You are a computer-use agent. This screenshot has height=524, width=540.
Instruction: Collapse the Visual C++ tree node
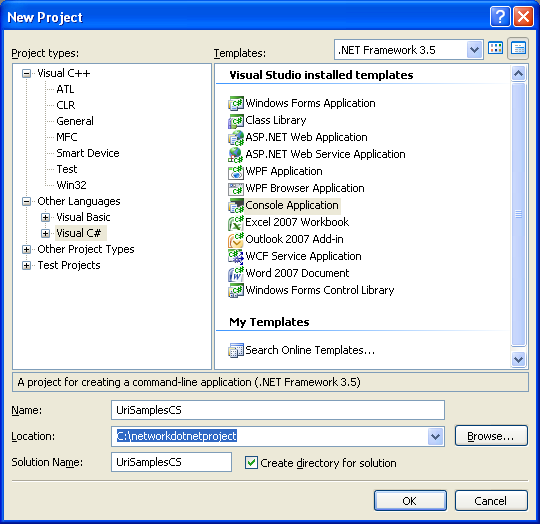point(26,73)
